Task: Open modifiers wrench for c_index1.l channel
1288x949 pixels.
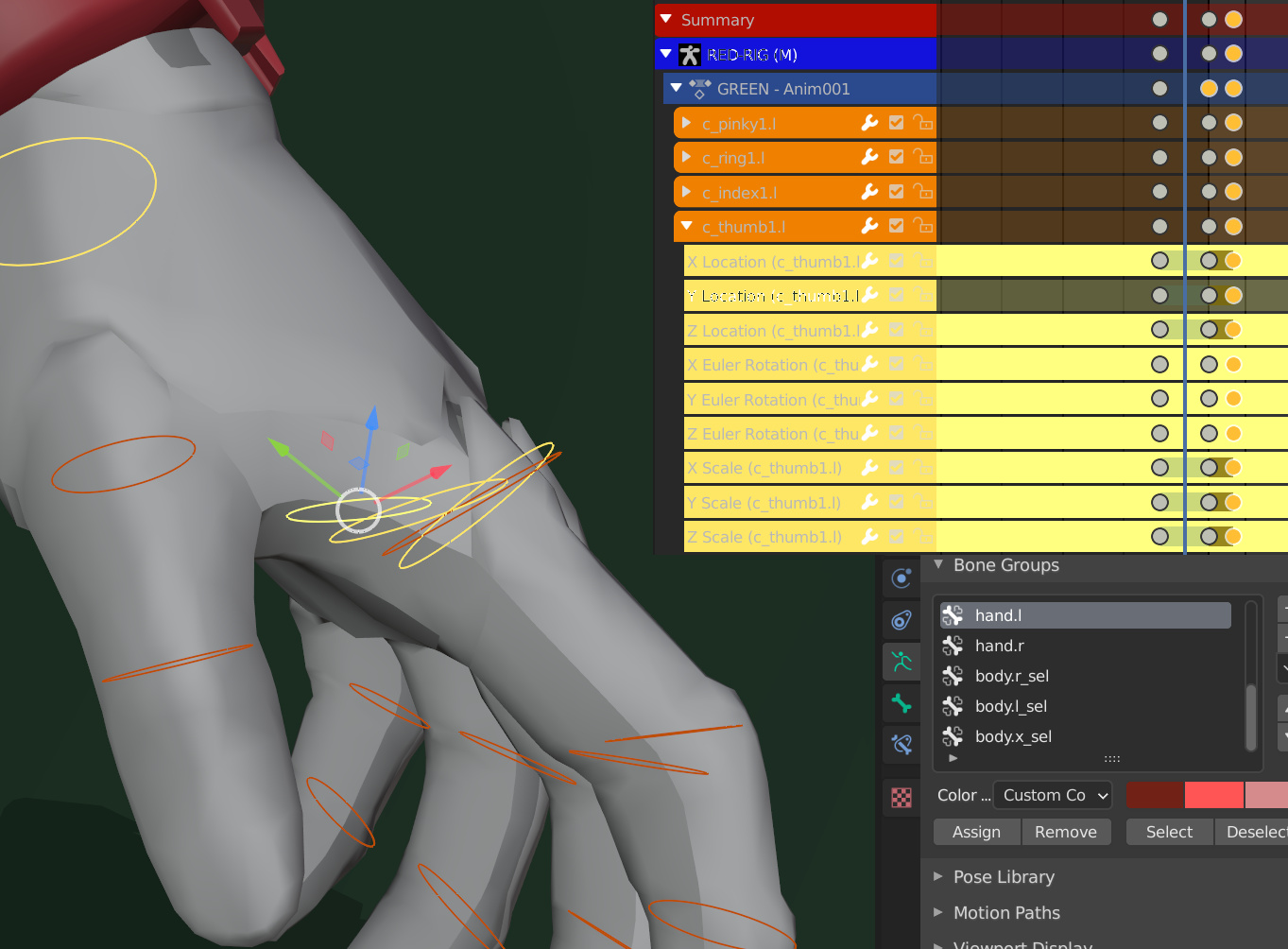Action: tap(870, 192)
